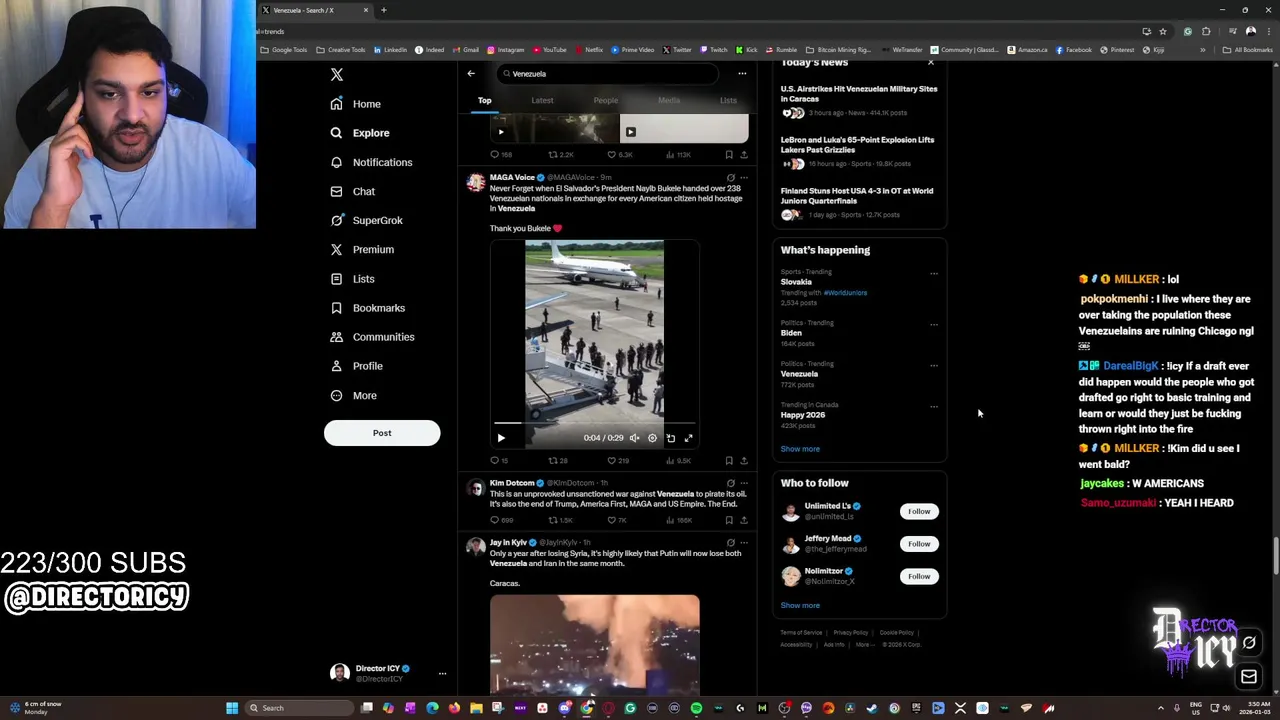Screen dimensions: 1280x720
Task: Open the Windows Start menu
Action: click(232, 708)
